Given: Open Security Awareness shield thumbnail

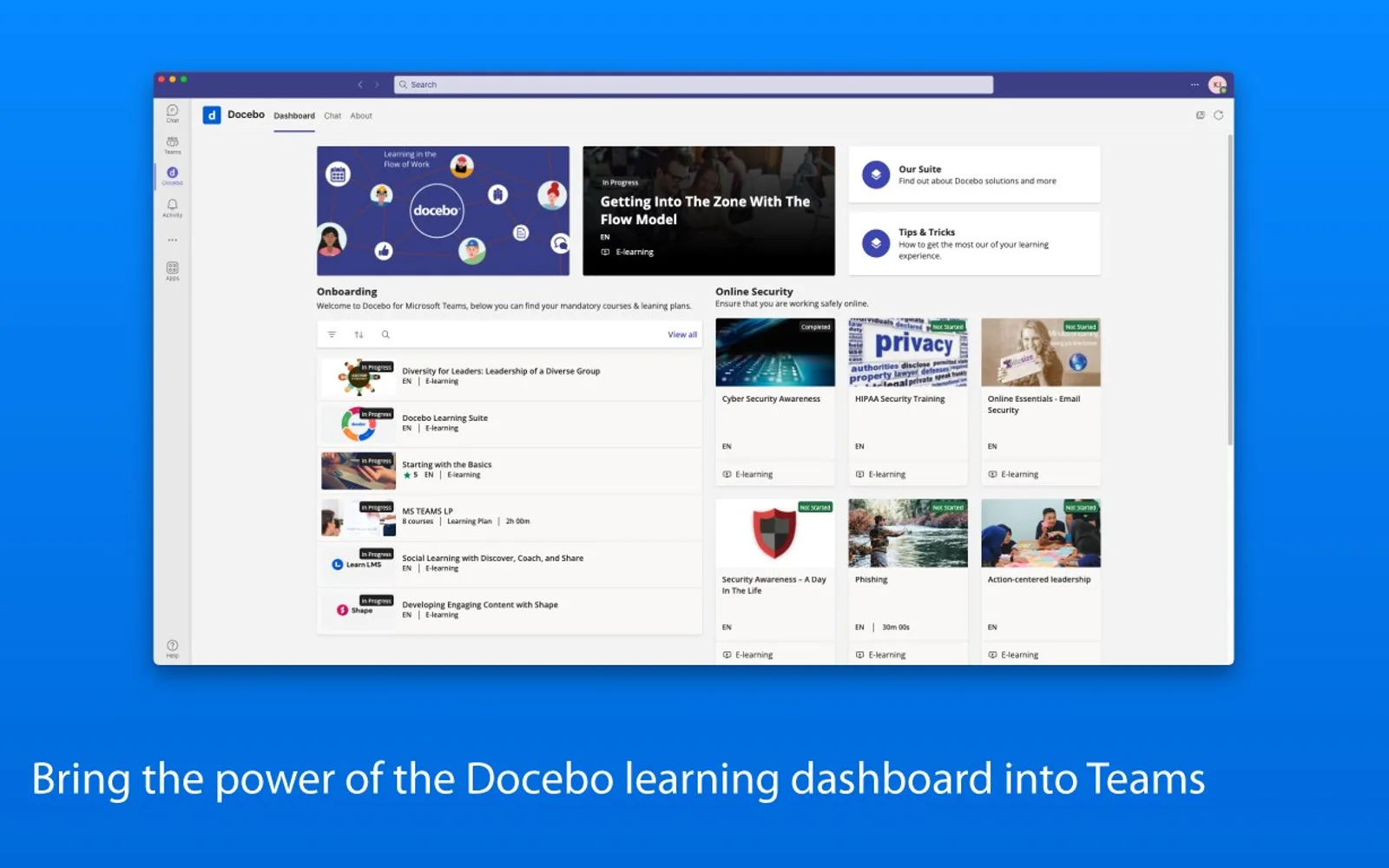Looking at the screenshot, I should click(775, 533).
